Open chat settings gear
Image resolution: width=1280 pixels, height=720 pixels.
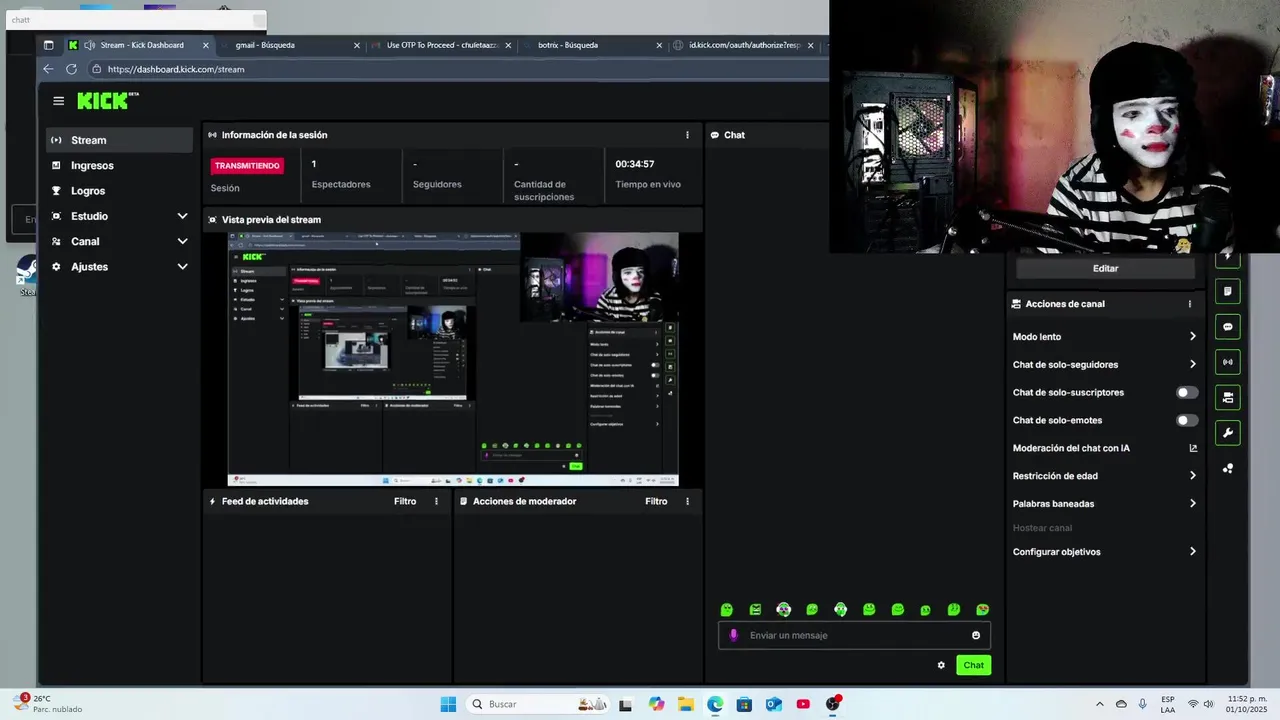[x=941, y=665]
